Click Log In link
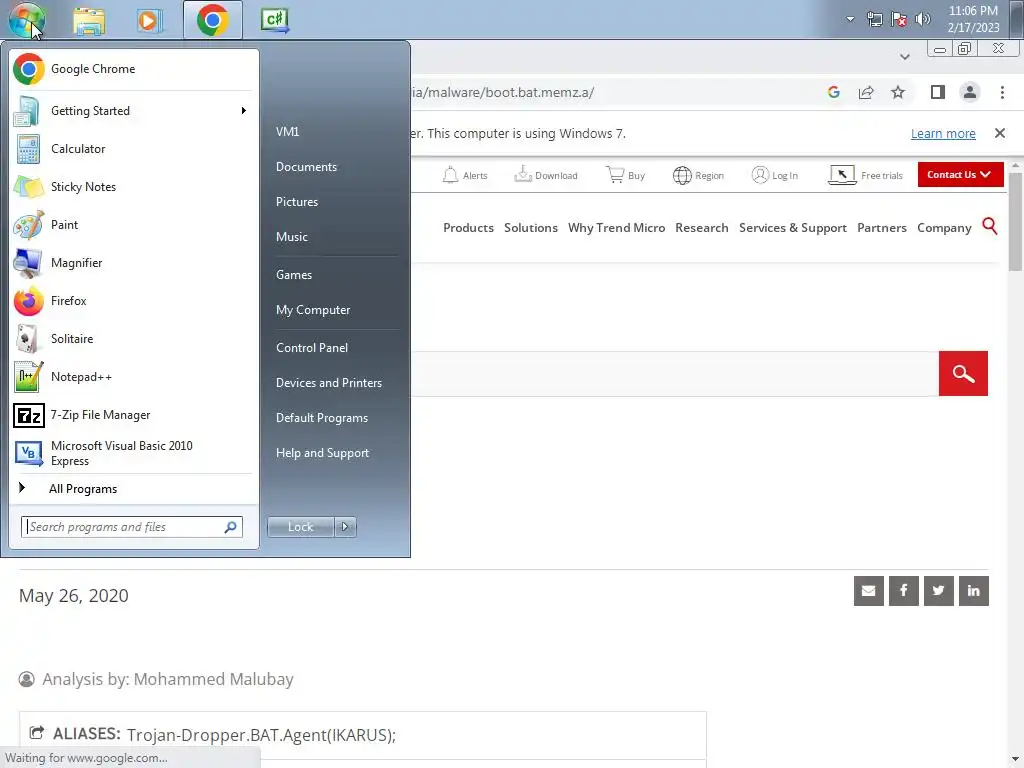This screenshot has width=1024, height=768. click(775, 175)
